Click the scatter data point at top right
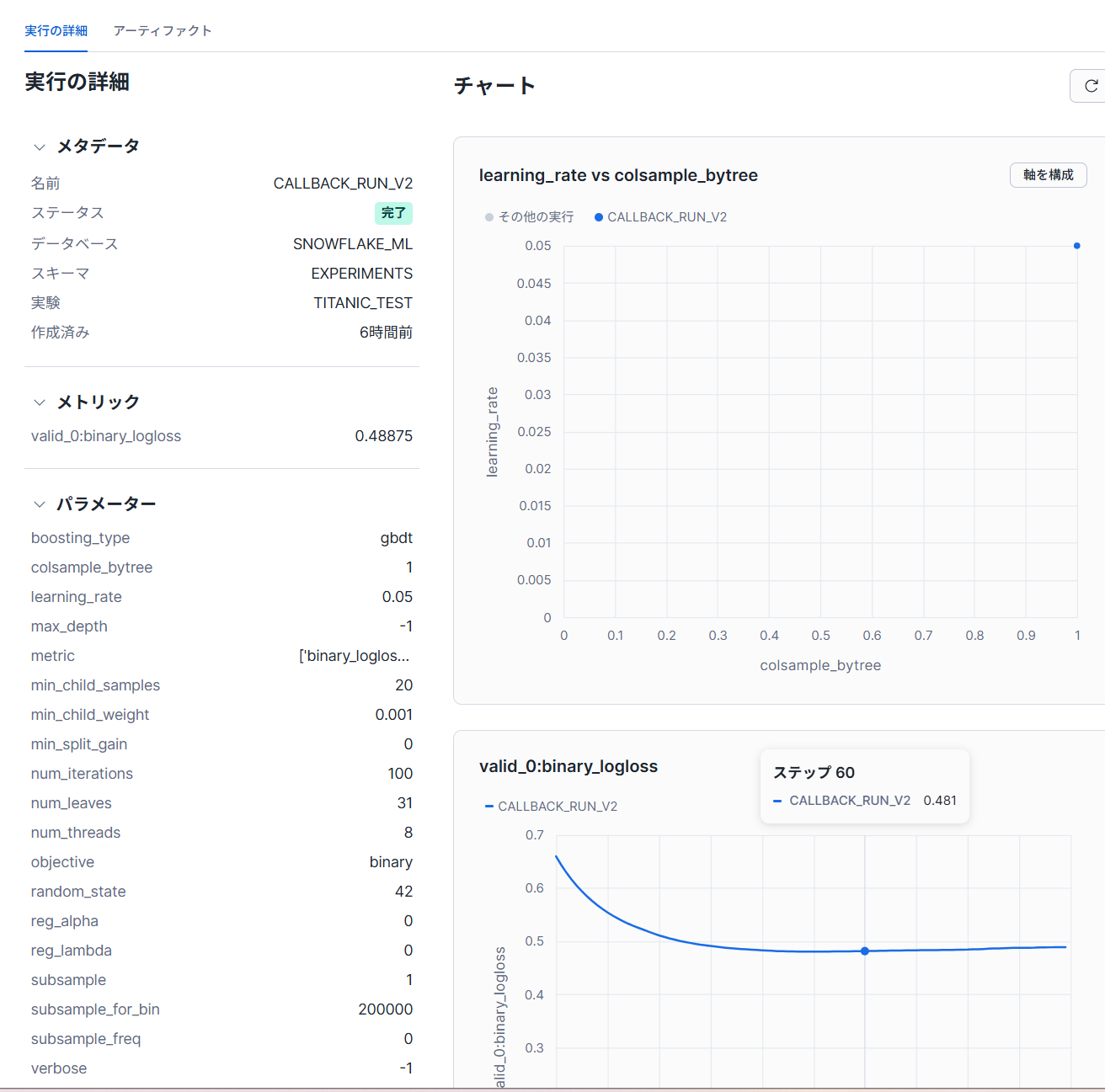Viewport: 1105px width, 1092px height. tap(1076, 246)
